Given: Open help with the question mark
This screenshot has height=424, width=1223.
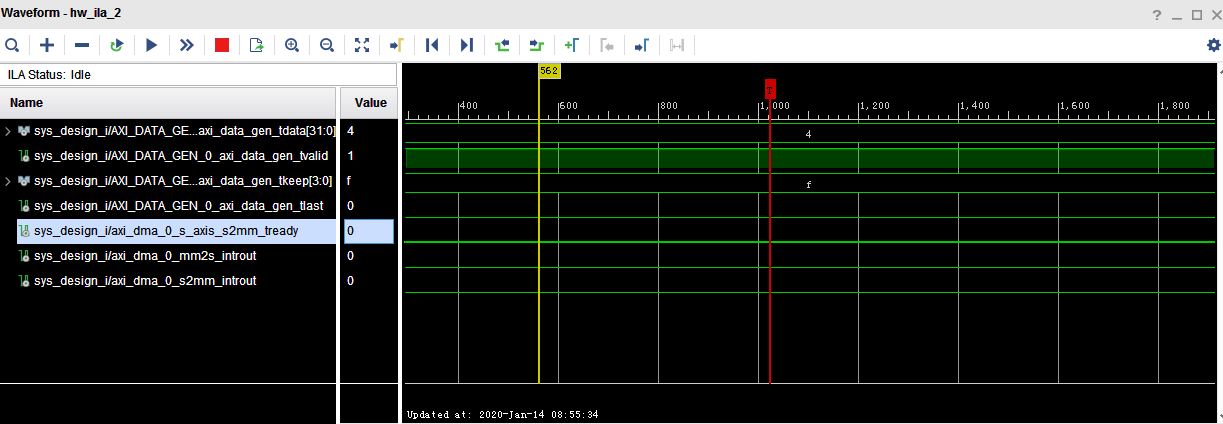Looking at the screenshot, I should pos(1156,13).
